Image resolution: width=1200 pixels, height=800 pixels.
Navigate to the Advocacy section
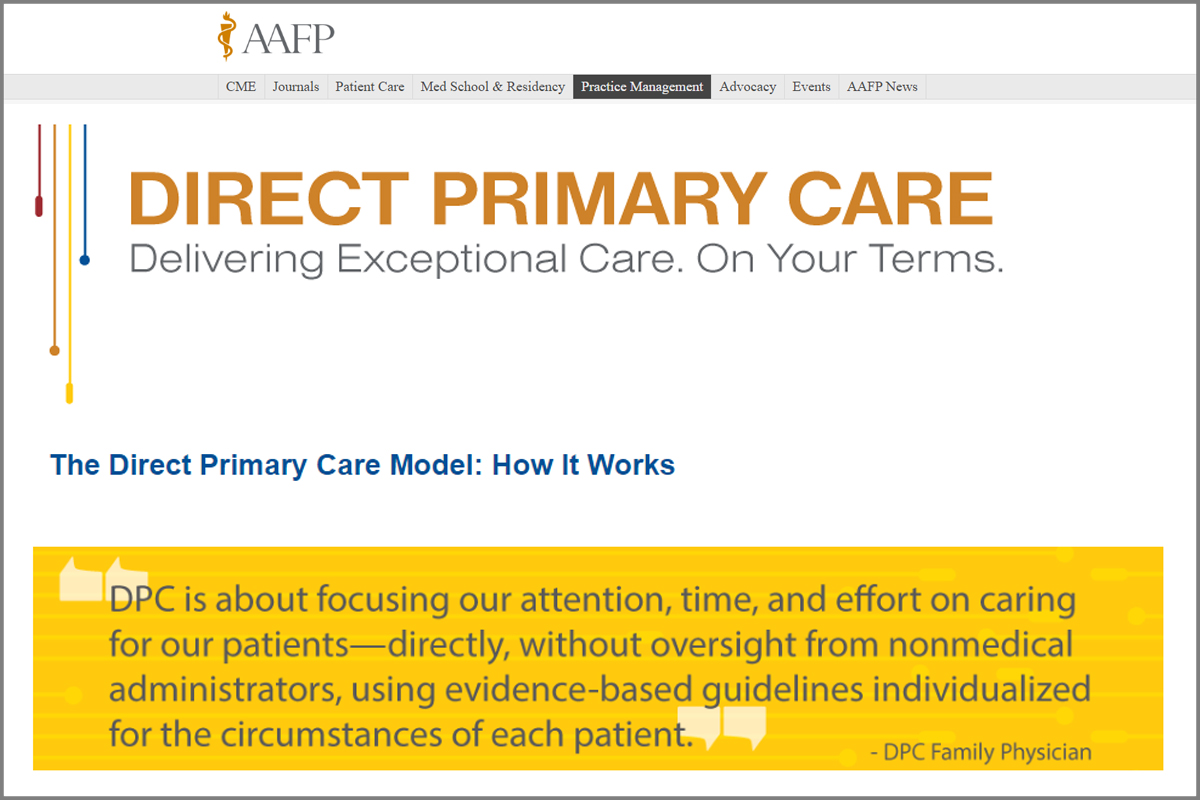(x=748, y=87)
